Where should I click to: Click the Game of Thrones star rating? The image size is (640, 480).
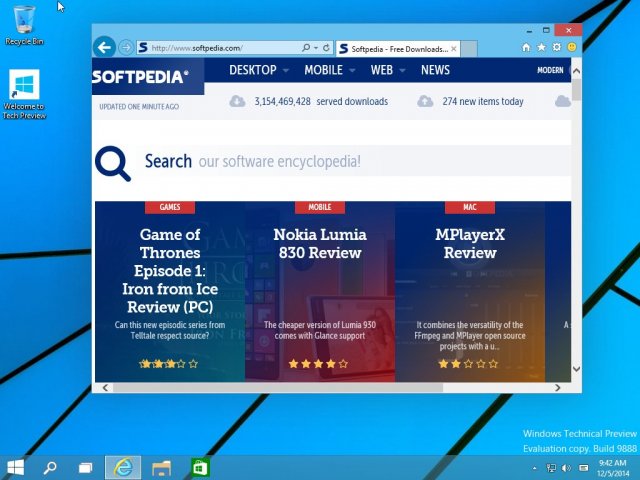pos(168,363)
